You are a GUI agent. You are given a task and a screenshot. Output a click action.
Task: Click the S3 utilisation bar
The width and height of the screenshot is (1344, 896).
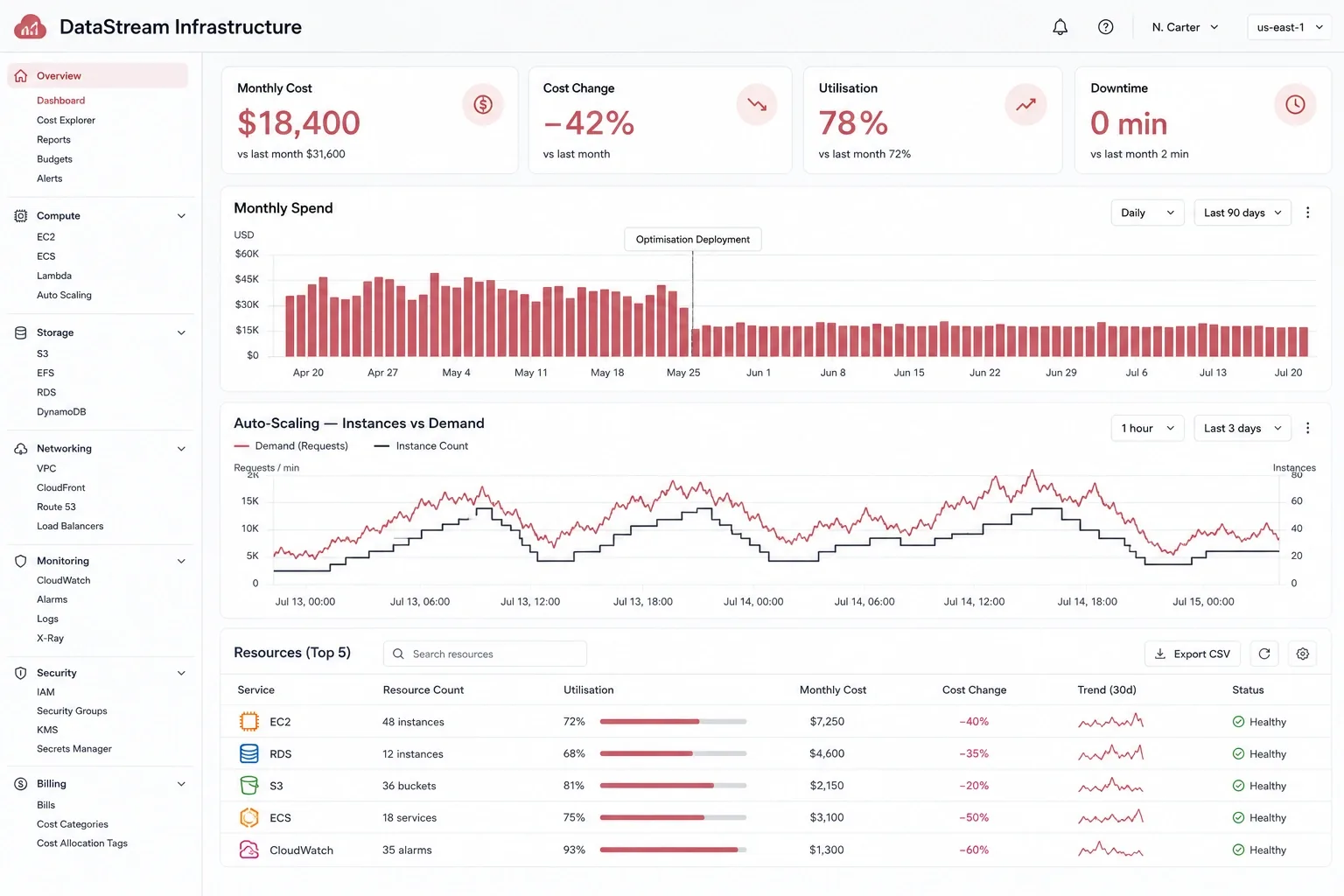pyautogui.click(x=674, y=786)
